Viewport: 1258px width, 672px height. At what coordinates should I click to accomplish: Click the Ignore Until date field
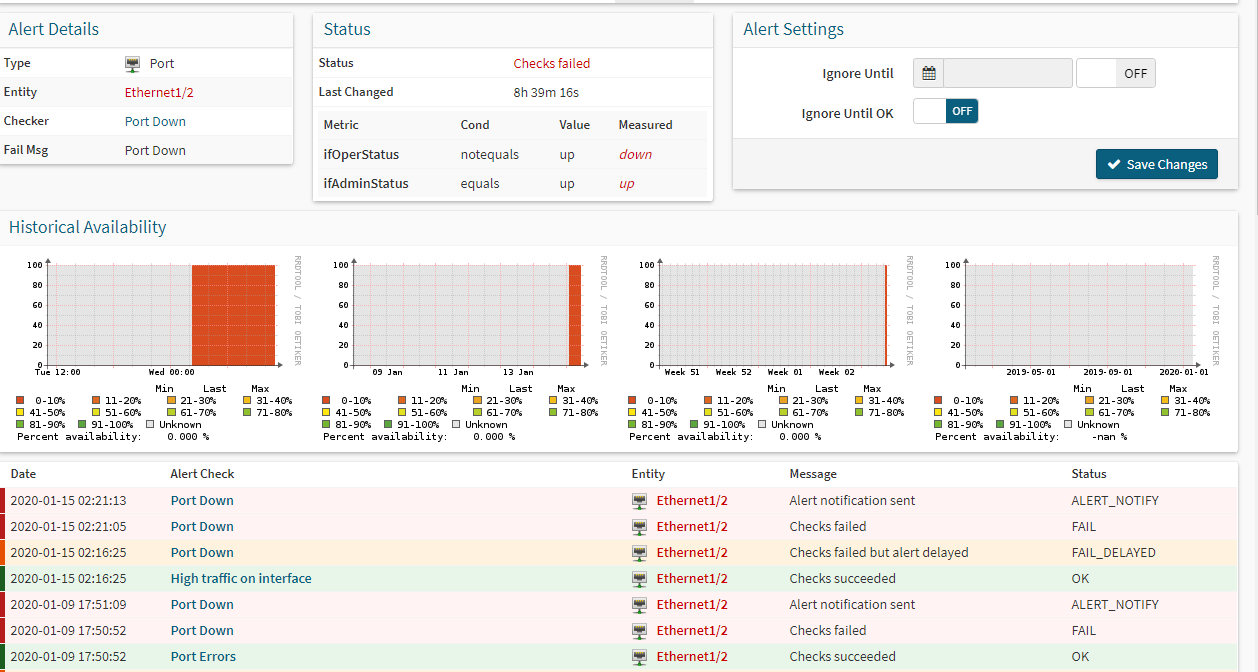coord(1007,73)
